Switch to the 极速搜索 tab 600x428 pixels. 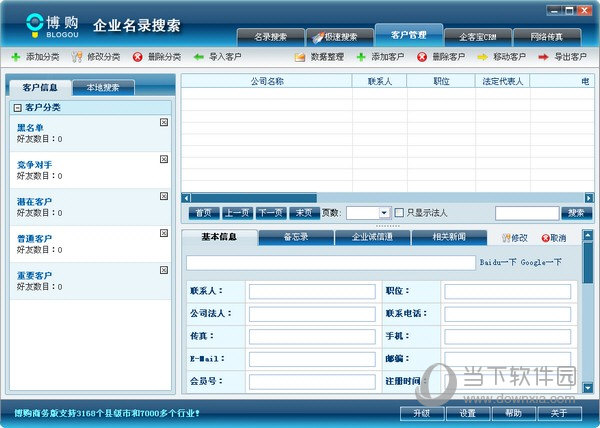(340, 37)
